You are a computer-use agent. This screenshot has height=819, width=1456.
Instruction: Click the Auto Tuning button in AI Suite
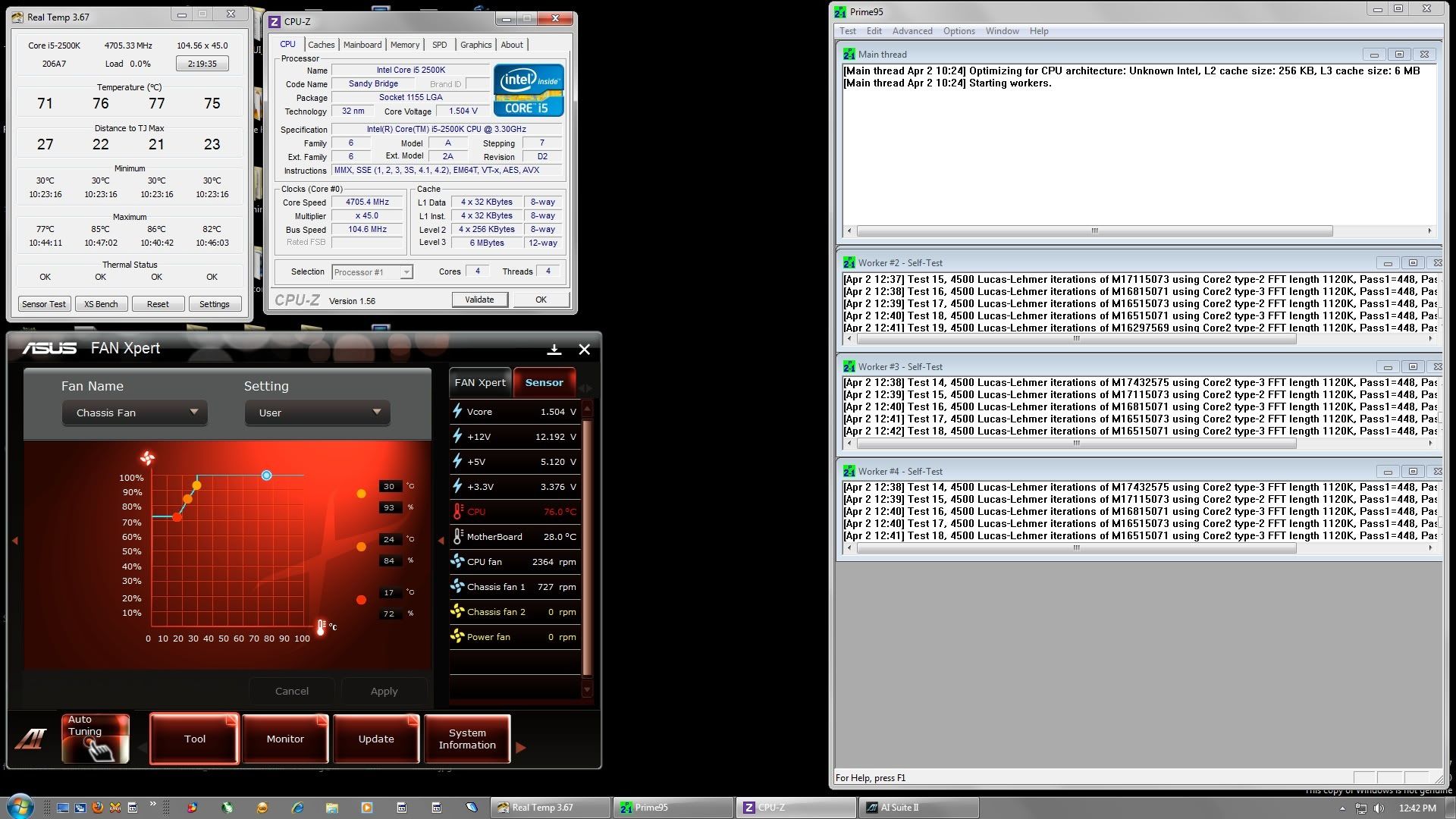[95, 738]
